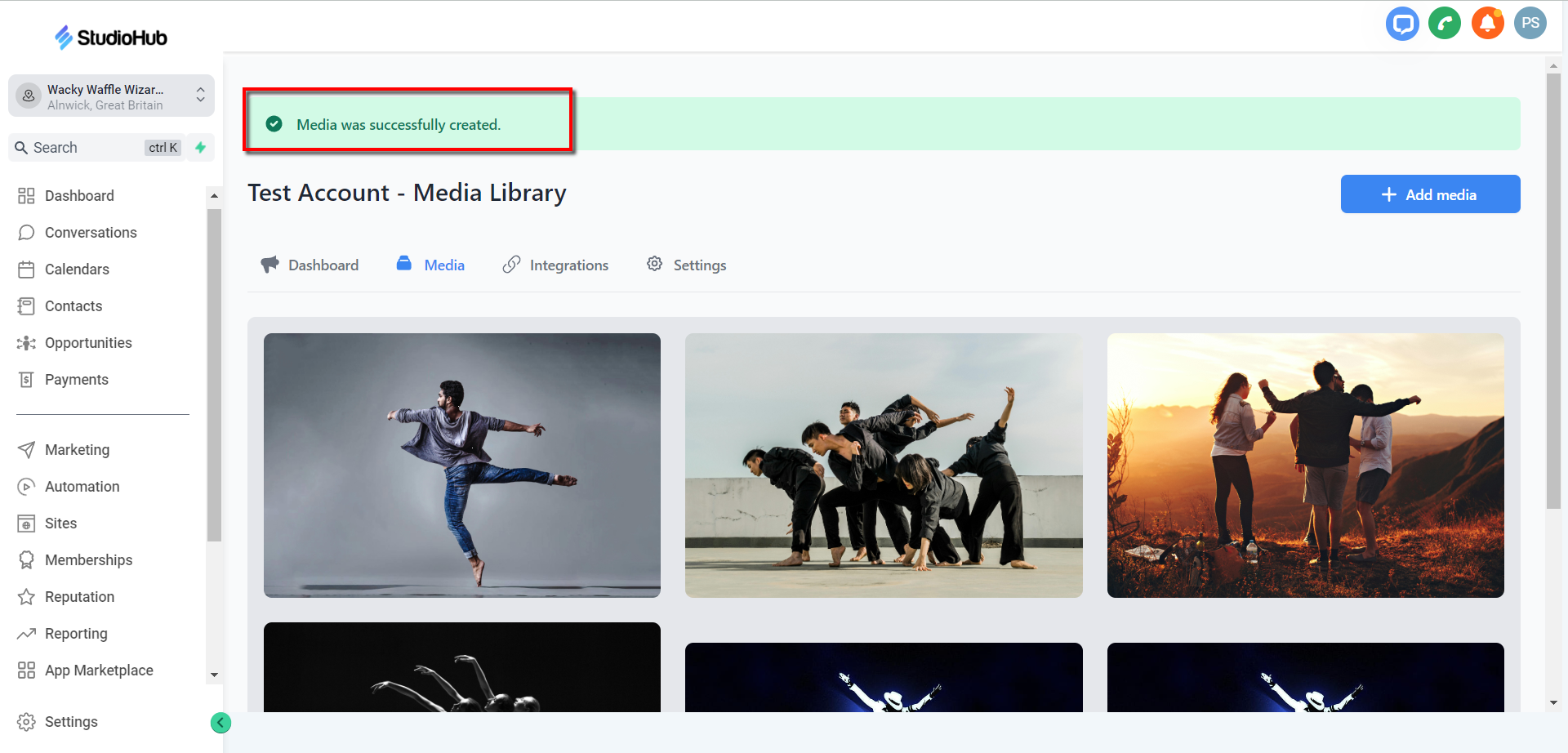The height and width of the screenshot is (753, 1568).
Task: Click sidebar scroll up arrow
Action: 214,196
